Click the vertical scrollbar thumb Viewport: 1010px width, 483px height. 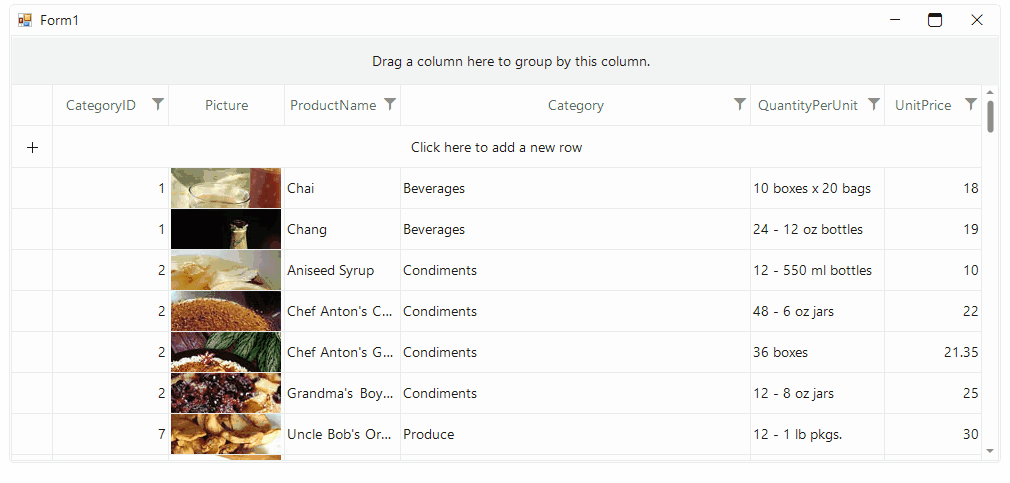pos(990,116)
